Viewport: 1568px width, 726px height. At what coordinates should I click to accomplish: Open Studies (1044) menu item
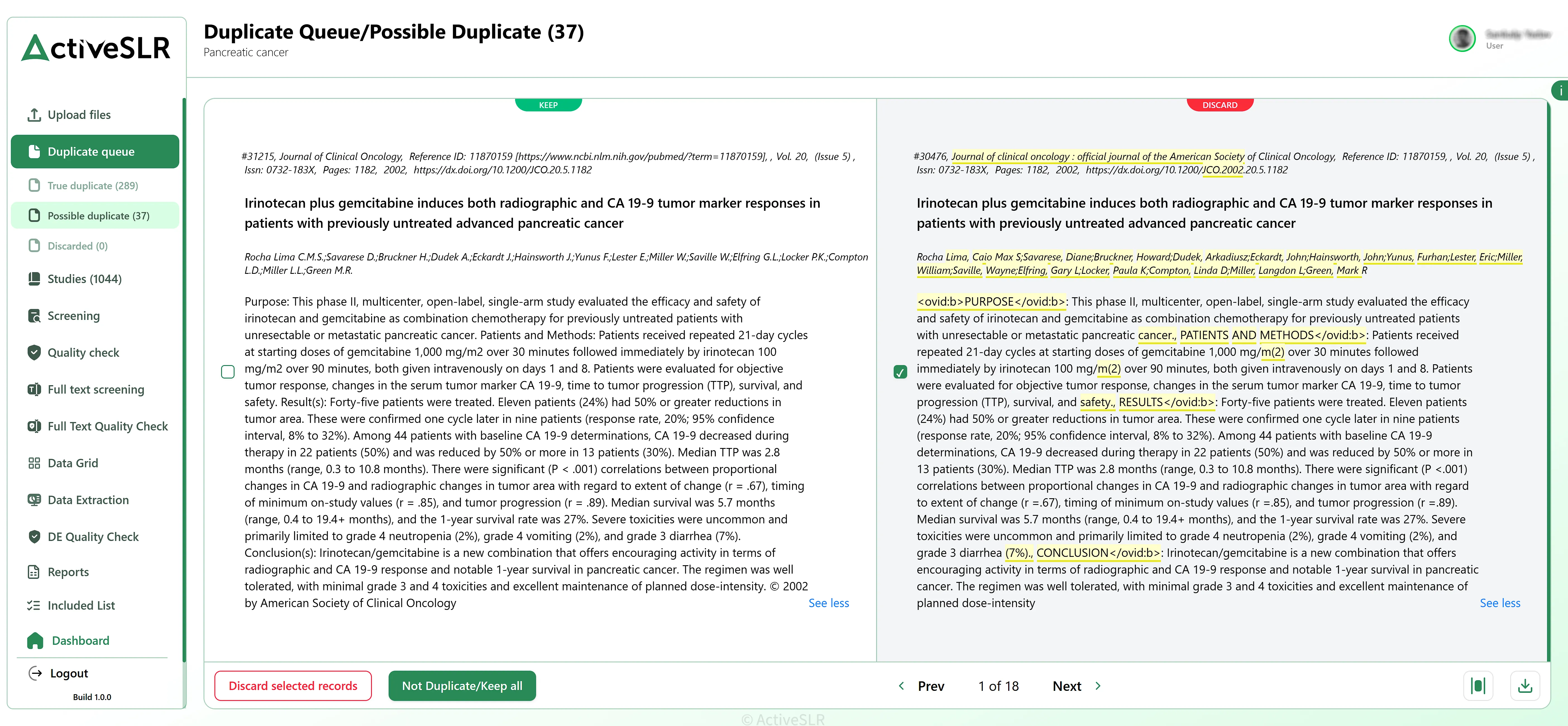coord(85,279)
